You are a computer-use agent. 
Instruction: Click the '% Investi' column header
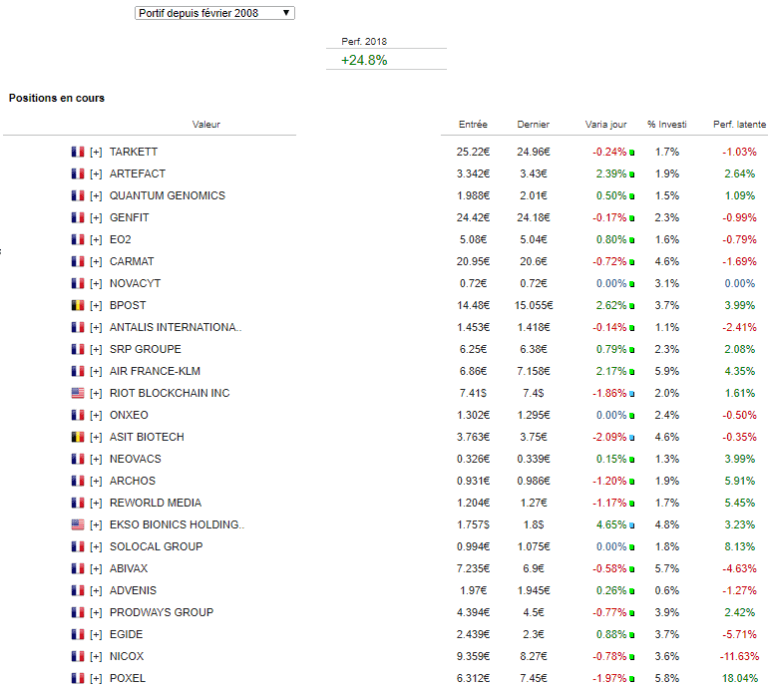click(x=667, y=125)
